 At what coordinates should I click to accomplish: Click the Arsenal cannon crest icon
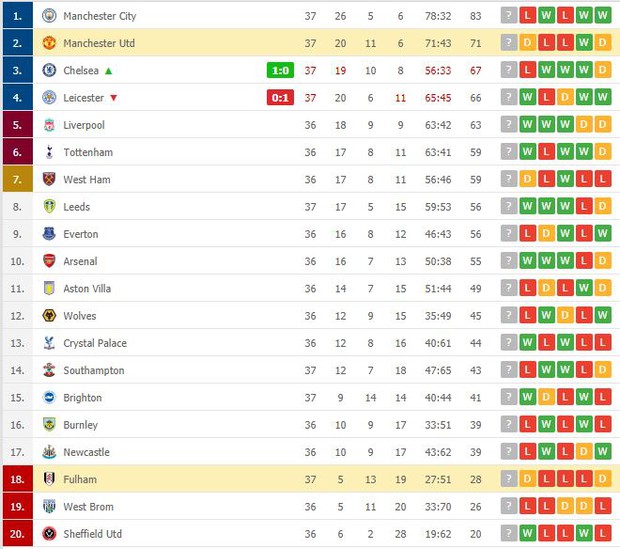coord(49,261)
